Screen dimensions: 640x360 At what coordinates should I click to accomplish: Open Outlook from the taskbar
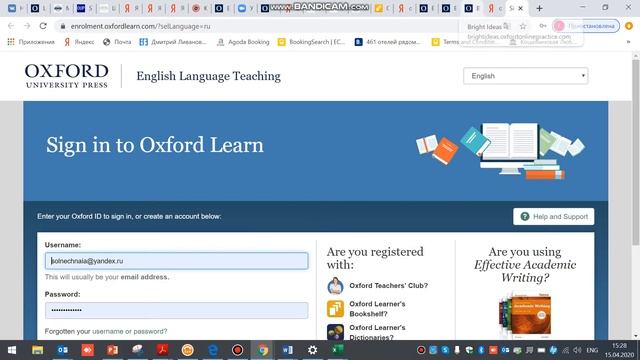coord(62,350)
